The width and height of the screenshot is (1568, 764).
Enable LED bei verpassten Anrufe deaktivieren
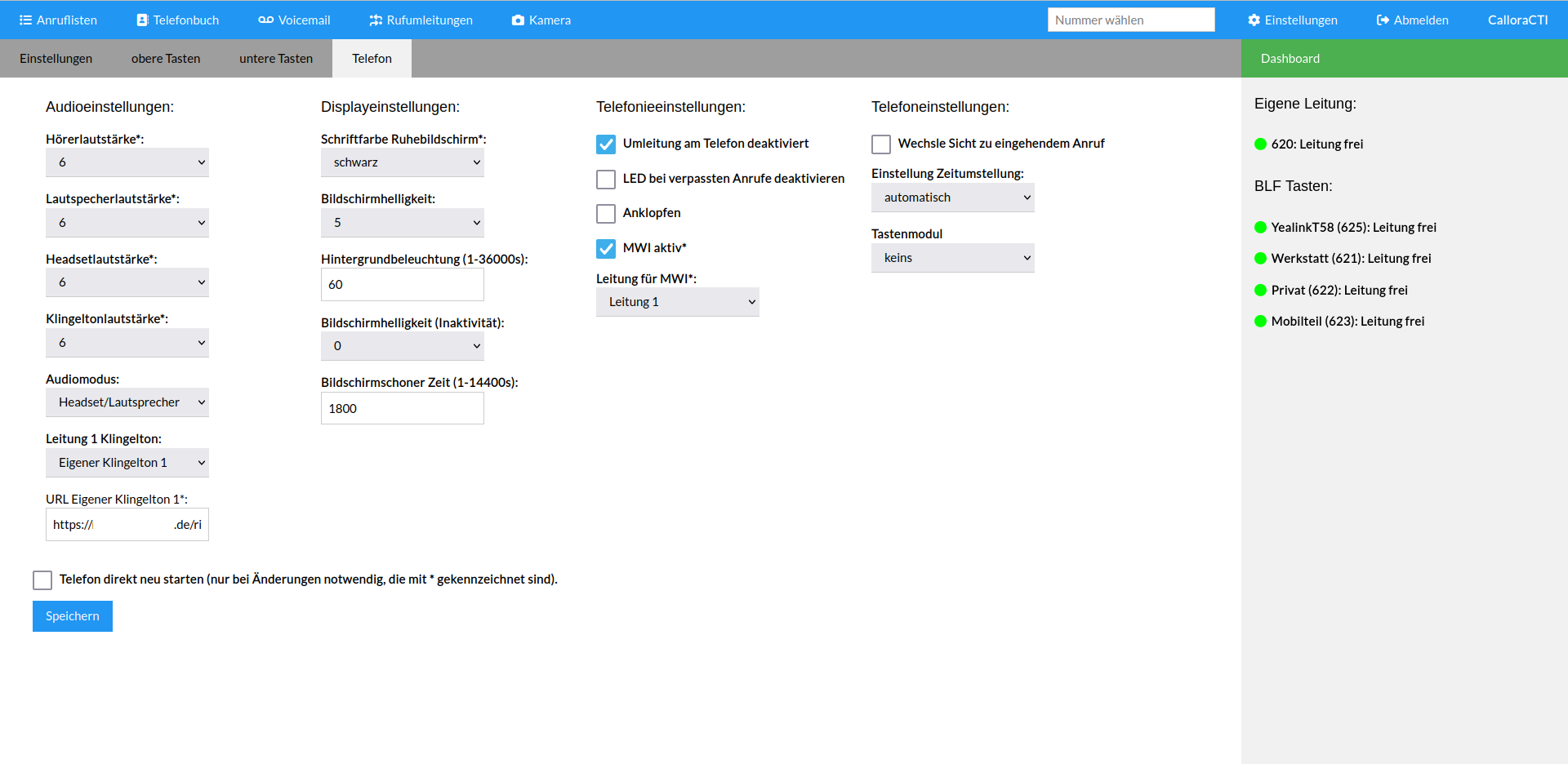click(x=606, y=180)
